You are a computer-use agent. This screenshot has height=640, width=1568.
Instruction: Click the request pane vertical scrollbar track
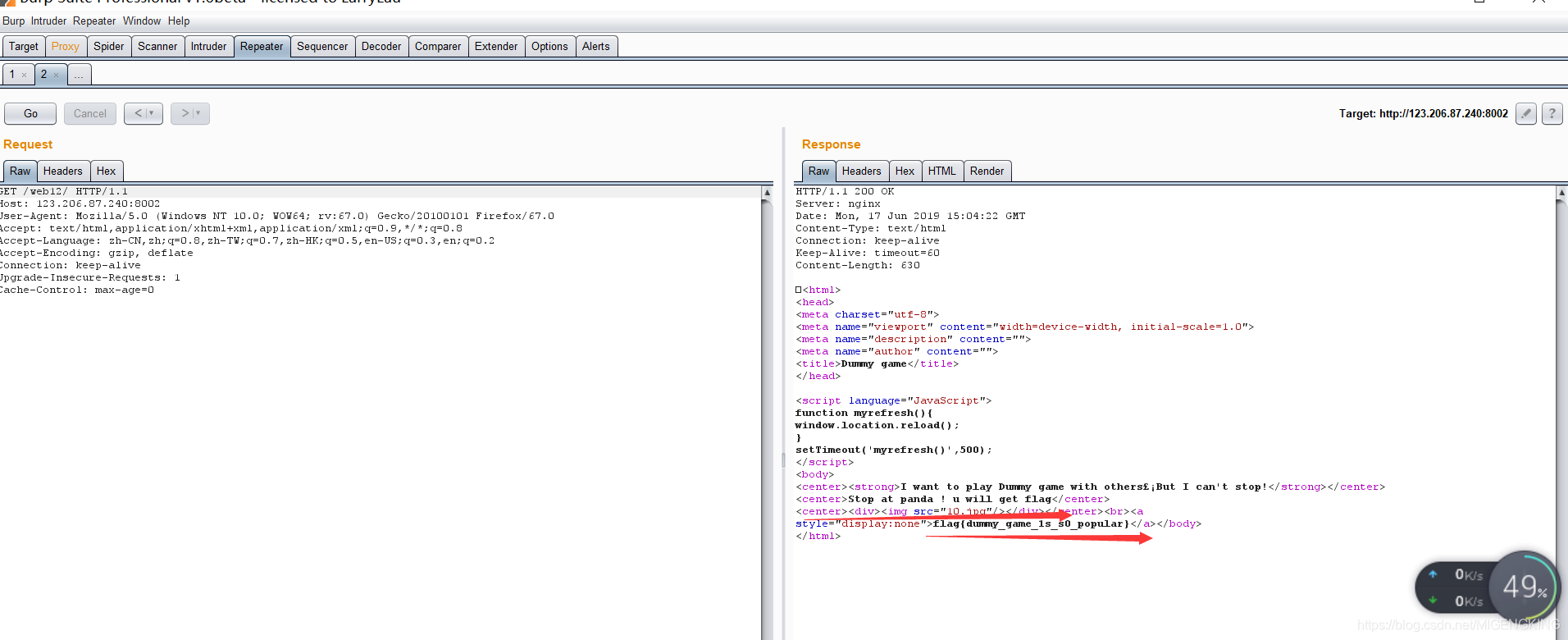(x=767, y=418)
